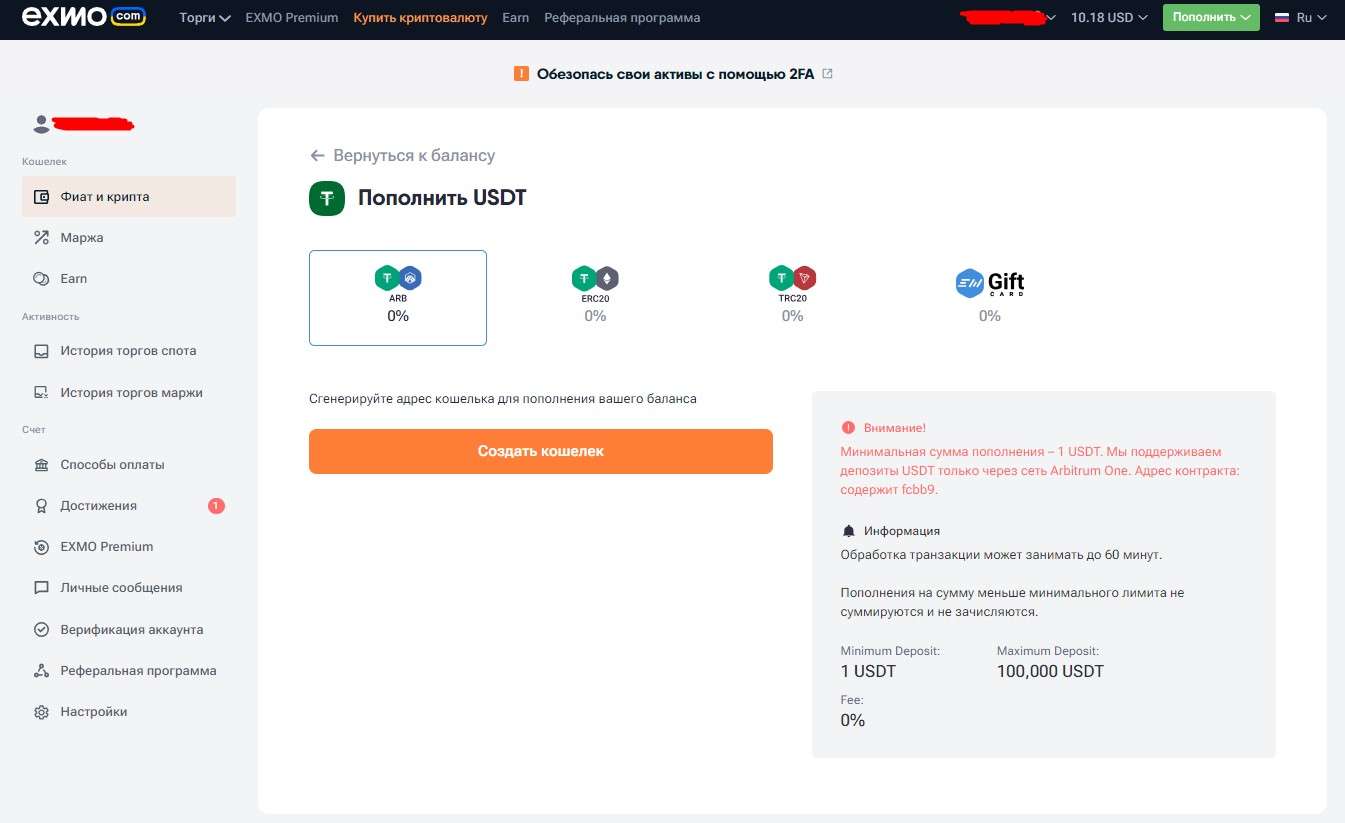Click the Создать кошелек button
Viewport: 1345px width, 823px height.
point(541,451)
